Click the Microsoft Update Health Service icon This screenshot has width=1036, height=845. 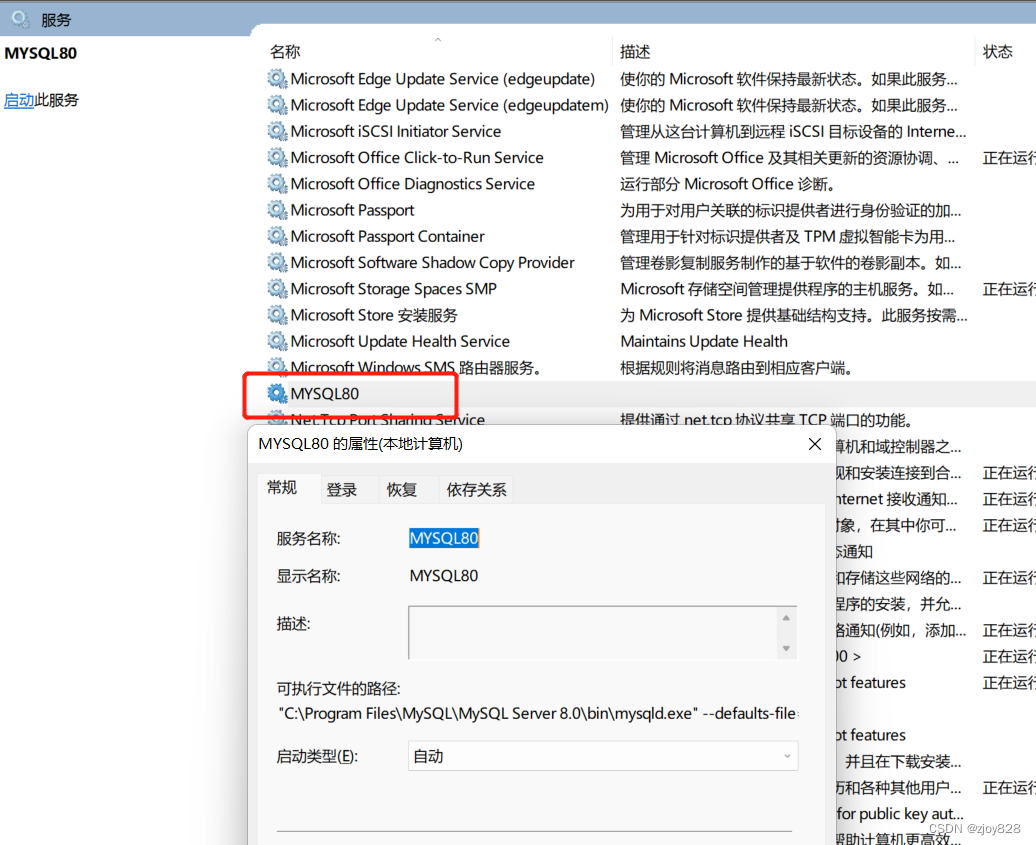(277, 341)
